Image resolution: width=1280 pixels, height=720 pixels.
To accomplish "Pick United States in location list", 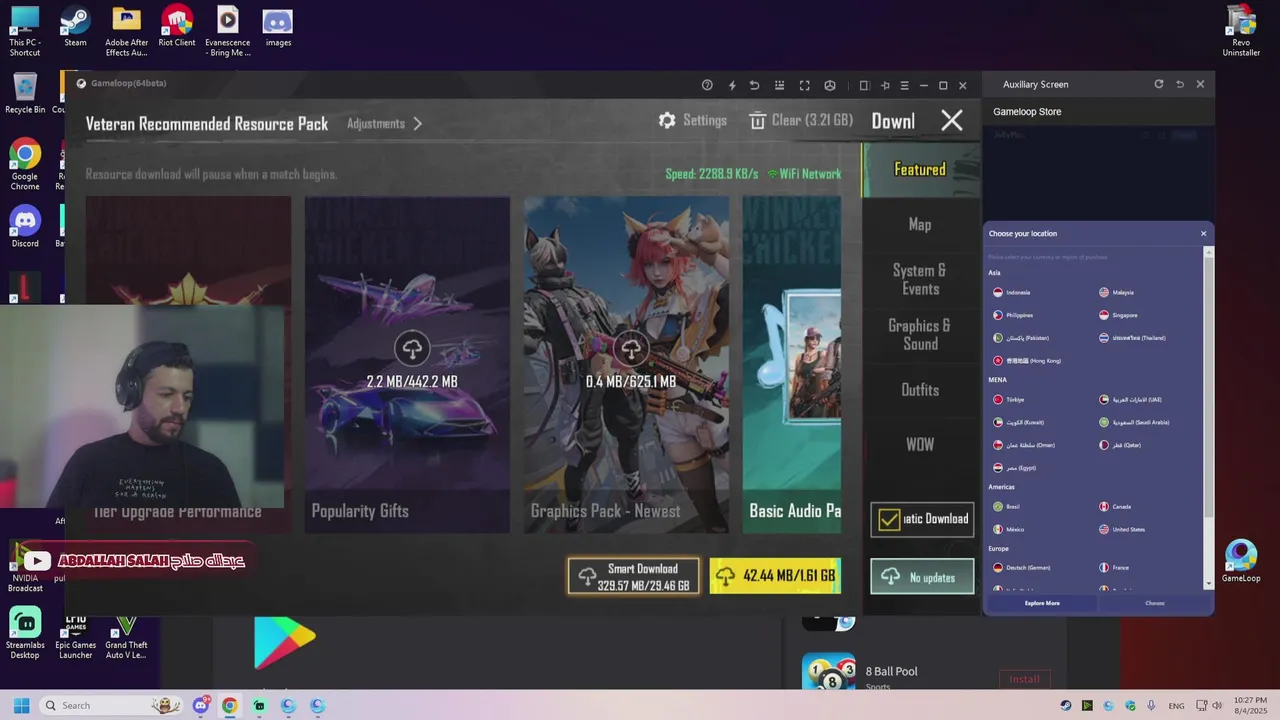I will [1122, 530].
